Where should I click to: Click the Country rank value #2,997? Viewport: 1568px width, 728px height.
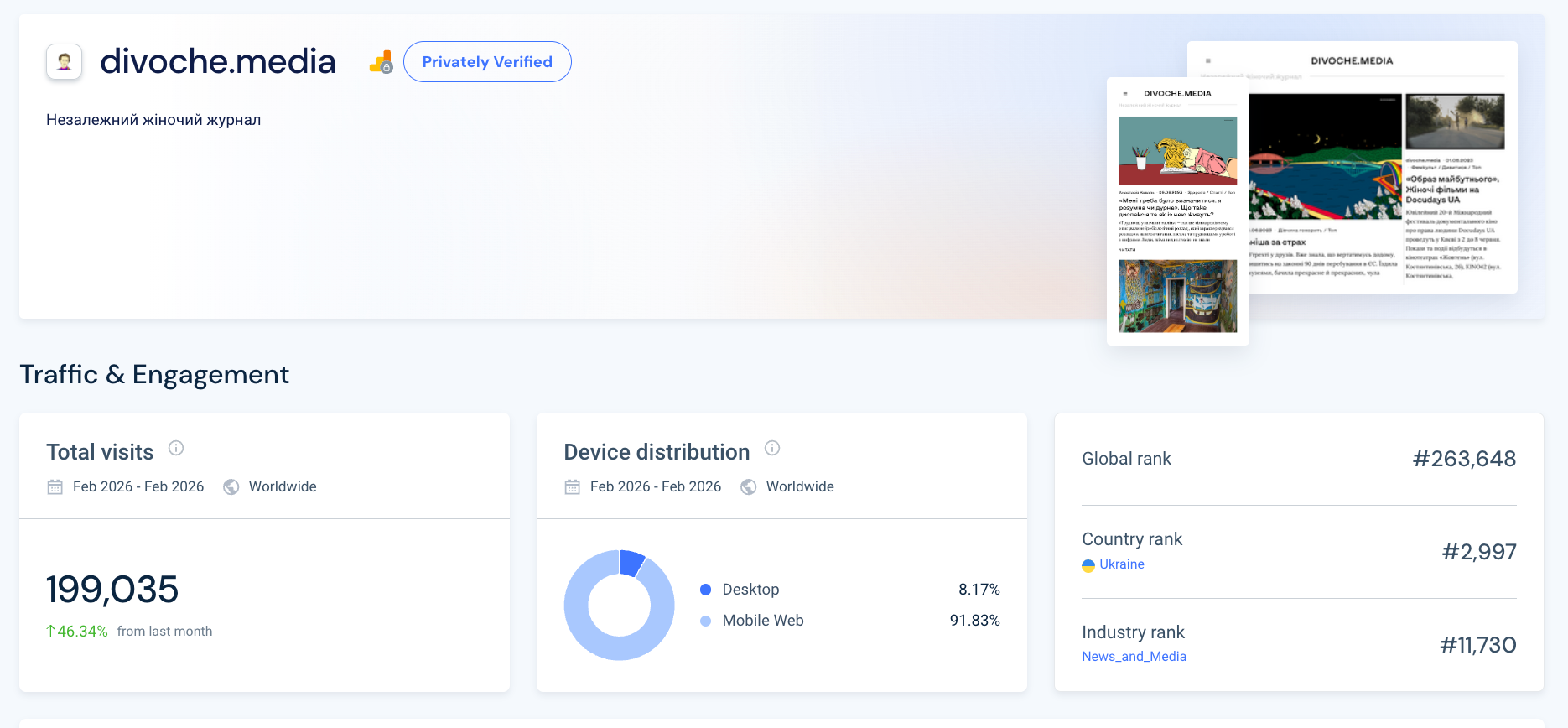point(1479,552)
